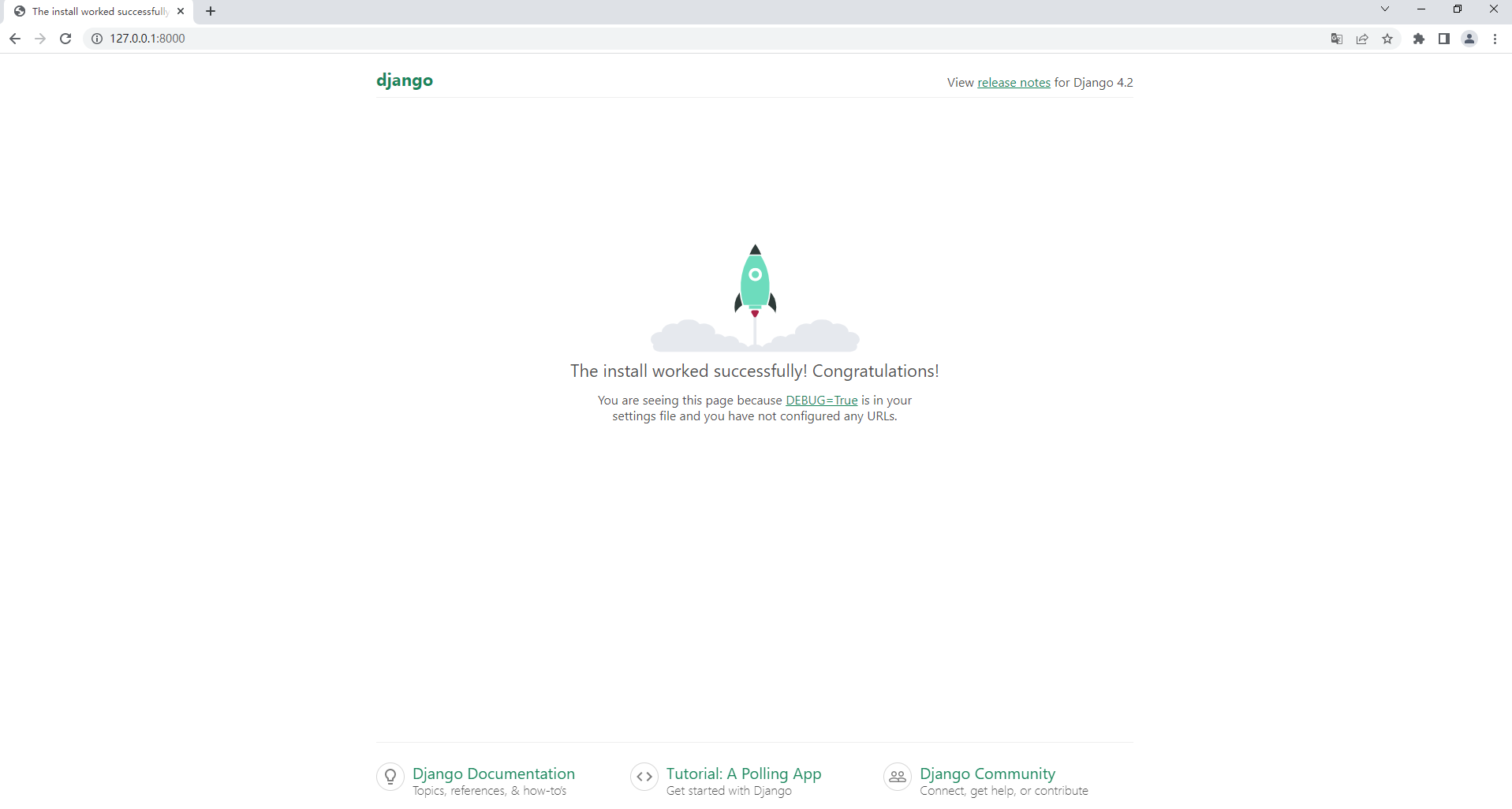1512x809 pixels.
Task: Click the address bar URL 127.0.0.1:8000
Action: tap(147, 39)
